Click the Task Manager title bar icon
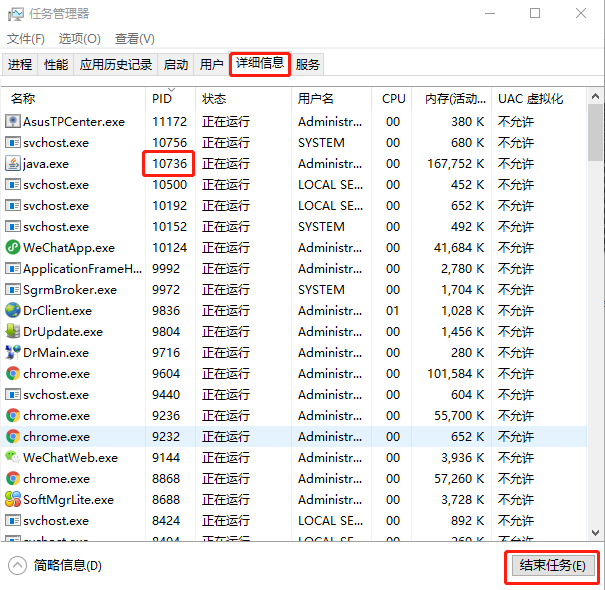 click(x=15, y=14)
